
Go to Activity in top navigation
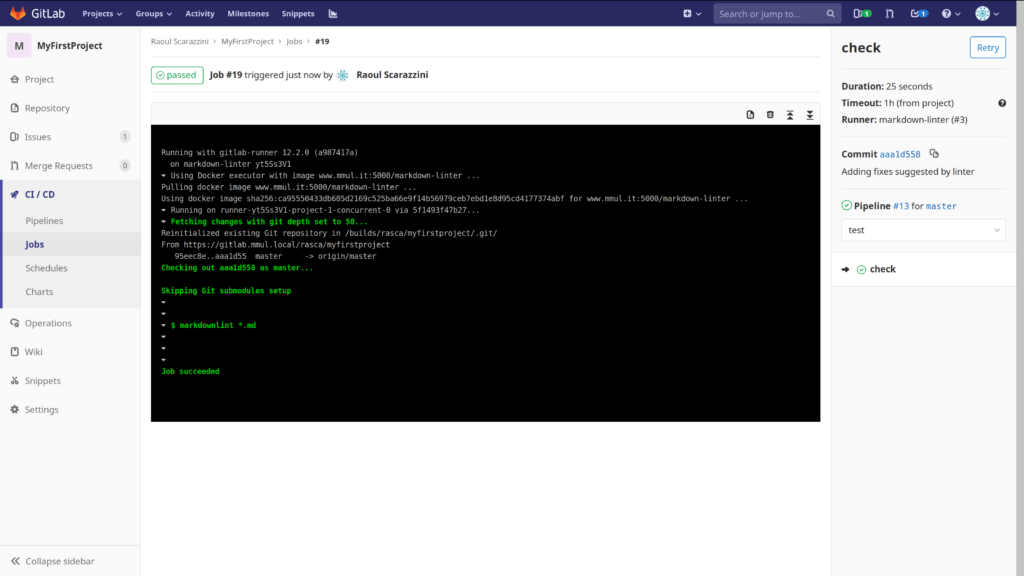(200, 13)
